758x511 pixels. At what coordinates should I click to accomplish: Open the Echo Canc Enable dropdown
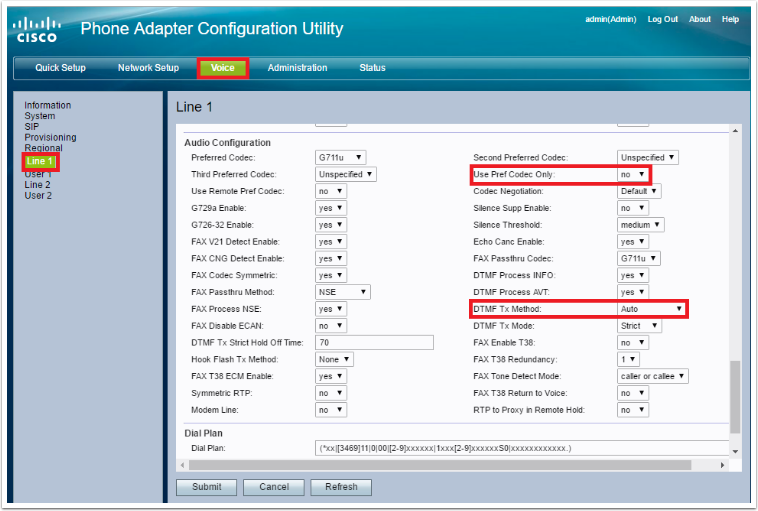click(633, 242)
